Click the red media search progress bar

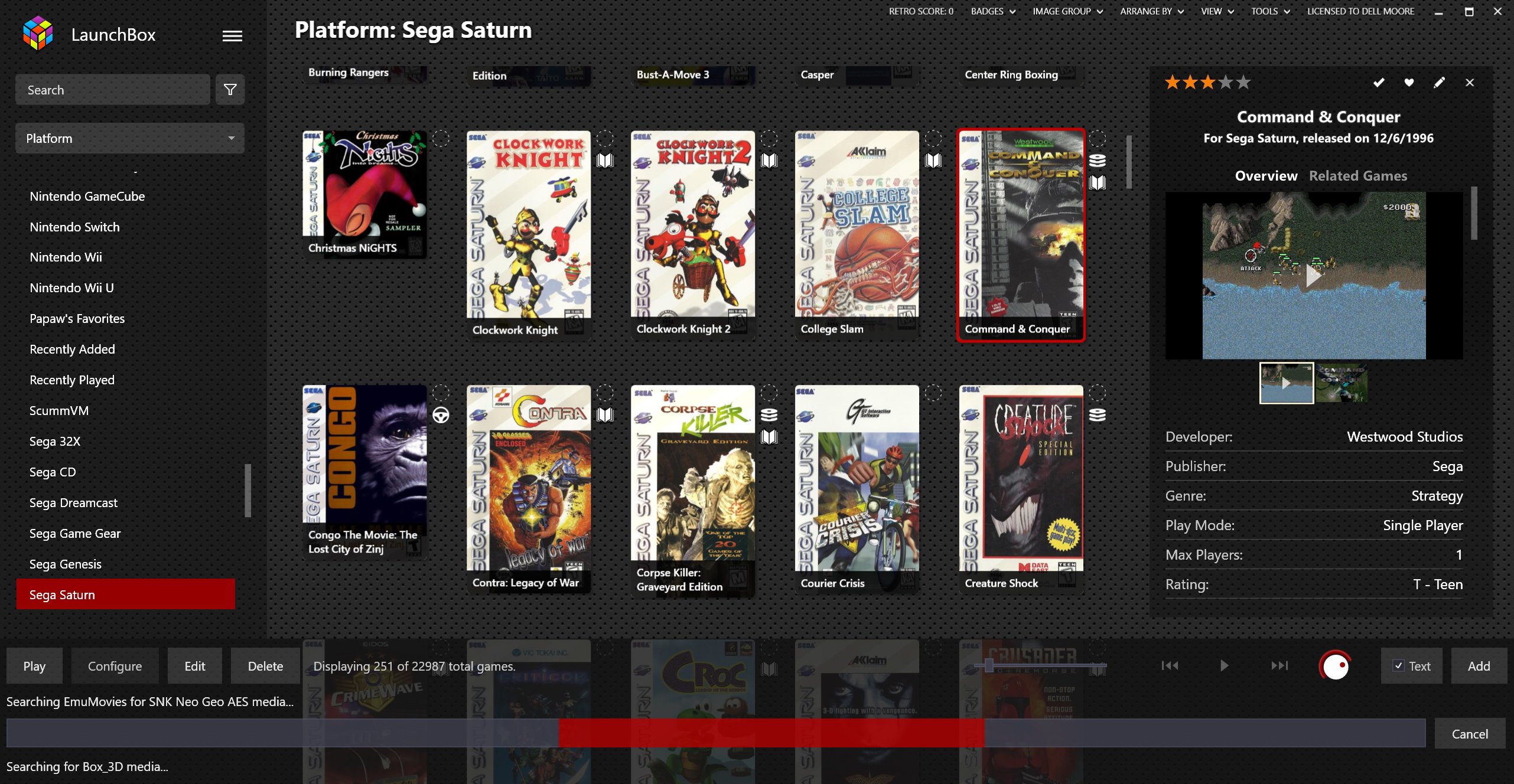click(x=771, y=733)
